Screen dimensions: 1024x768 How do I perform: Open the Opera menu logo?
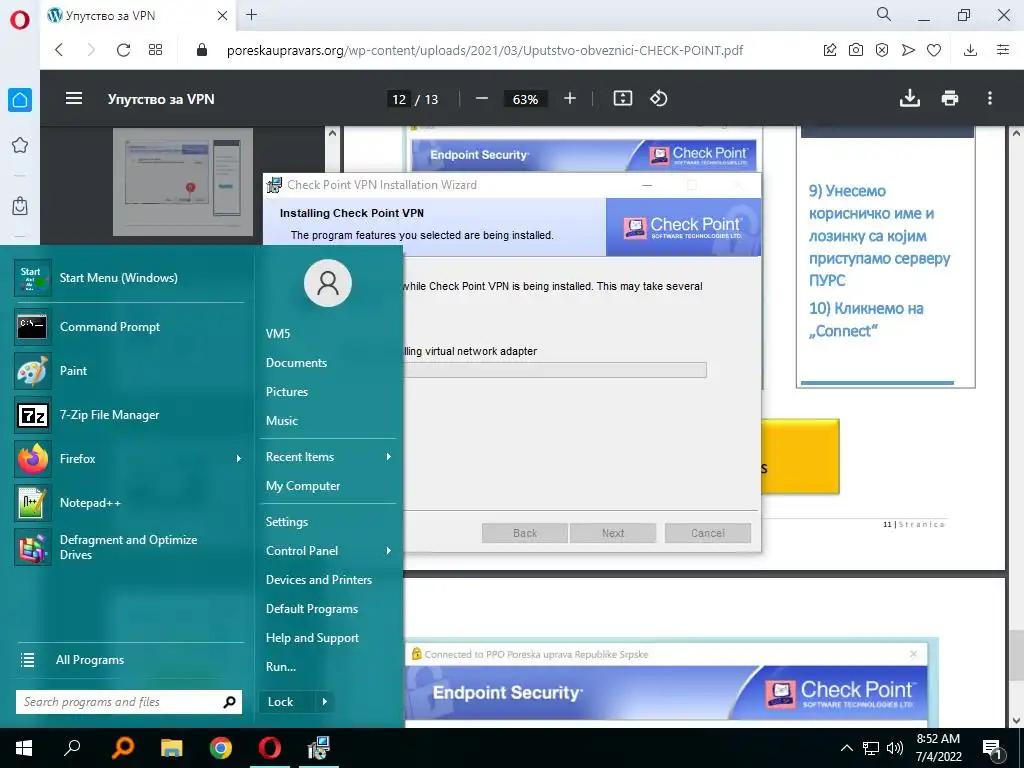20,20
